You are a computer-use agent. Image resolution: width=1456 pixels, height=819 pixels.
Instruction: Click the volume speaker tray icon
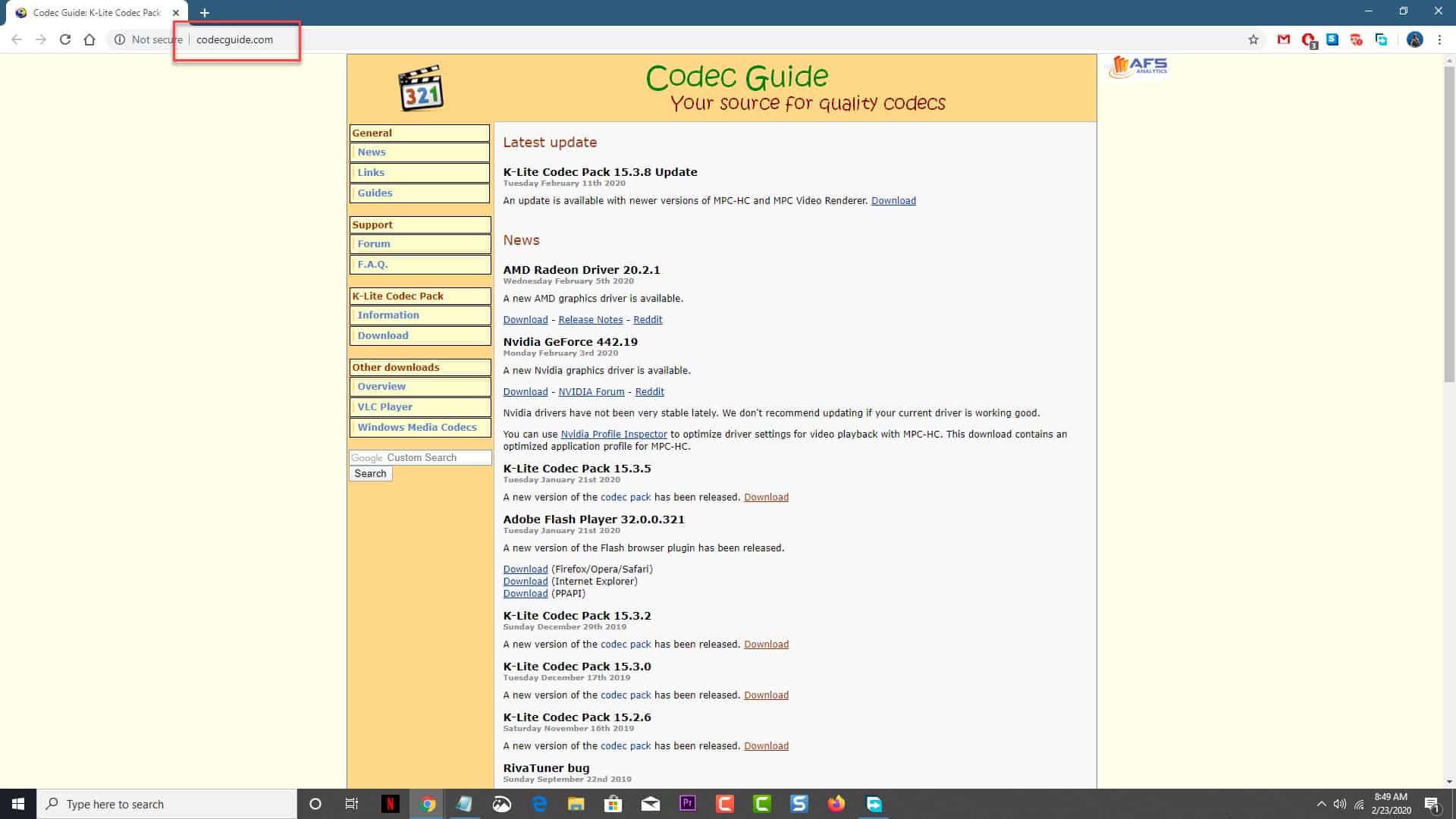[x=1340, y=804]
